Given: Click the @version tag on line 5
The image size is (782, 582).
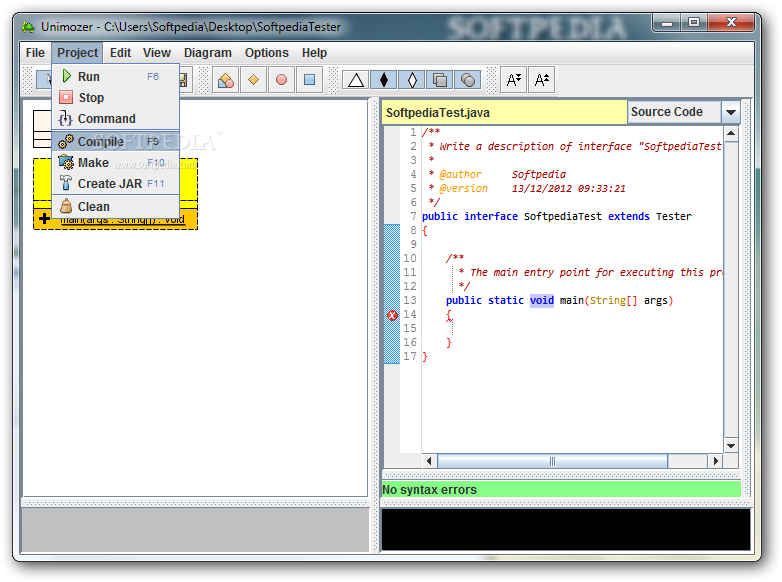Looking at the screenshot, I should (463, 189).
